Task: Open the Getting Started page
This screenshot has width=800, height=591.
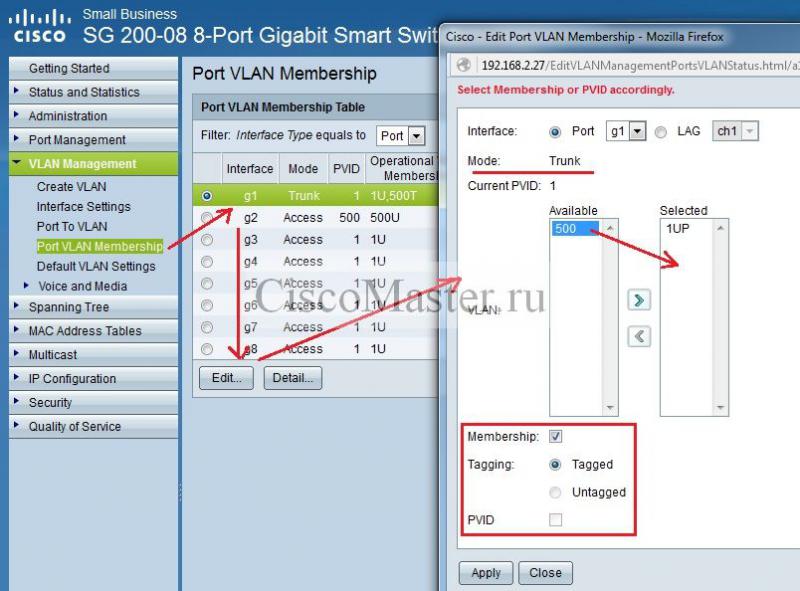Action: tap(94, 68)
